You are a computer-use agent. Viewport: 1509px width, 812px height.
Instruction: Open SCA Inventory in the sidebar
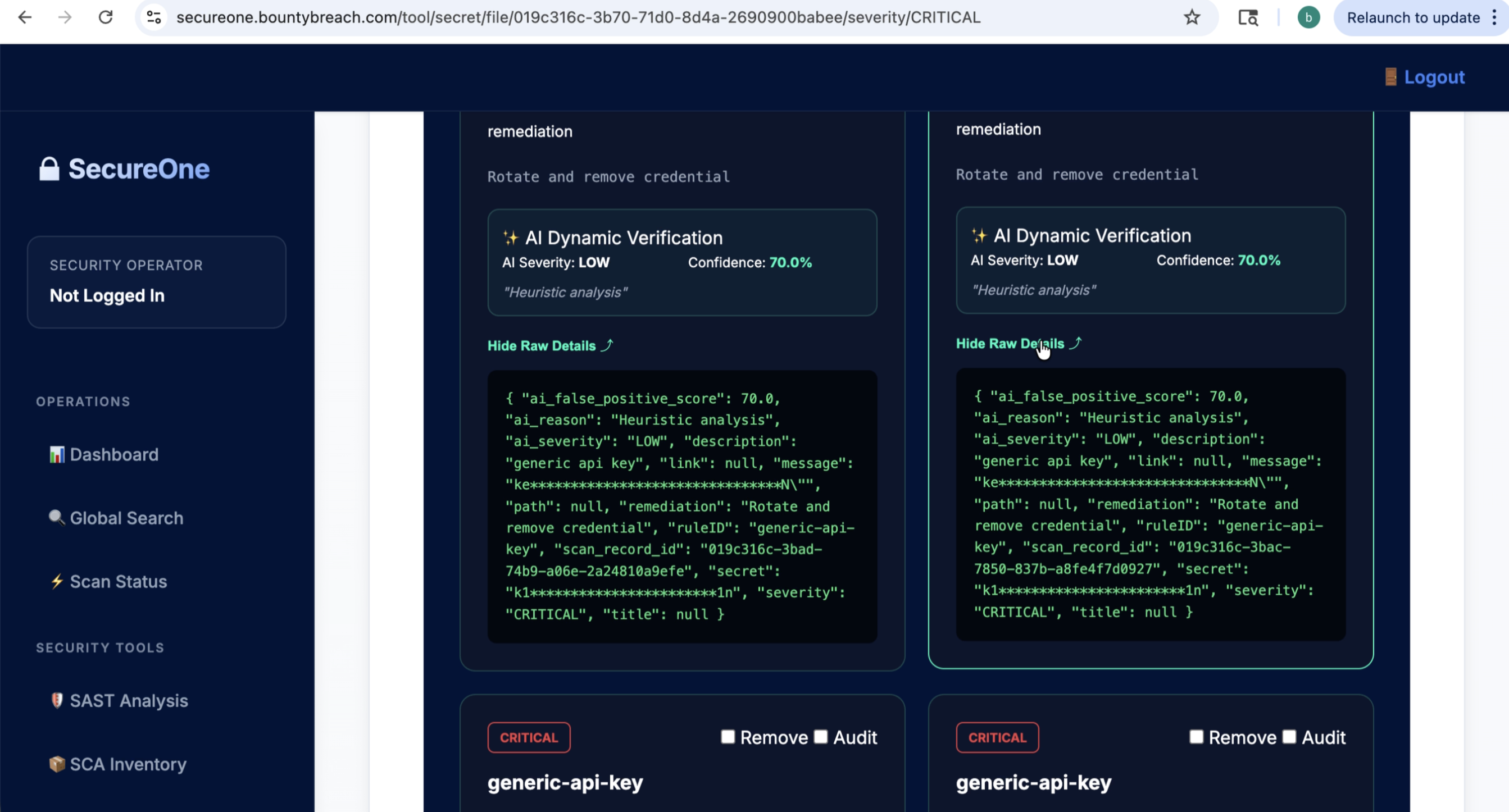[x=128, y=765]
